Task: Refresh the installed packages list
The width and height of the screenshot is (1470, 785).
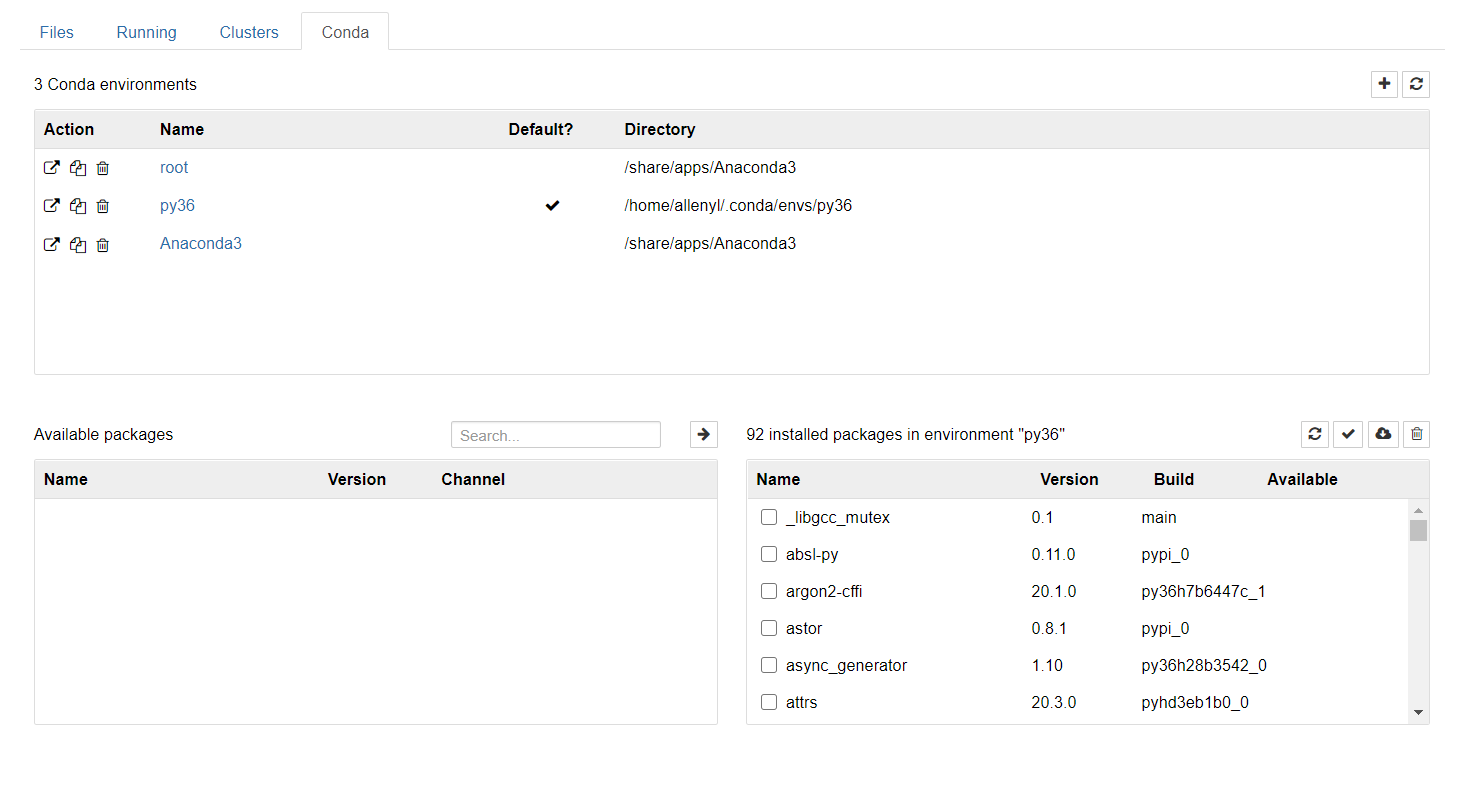Action: (1315, 434)
